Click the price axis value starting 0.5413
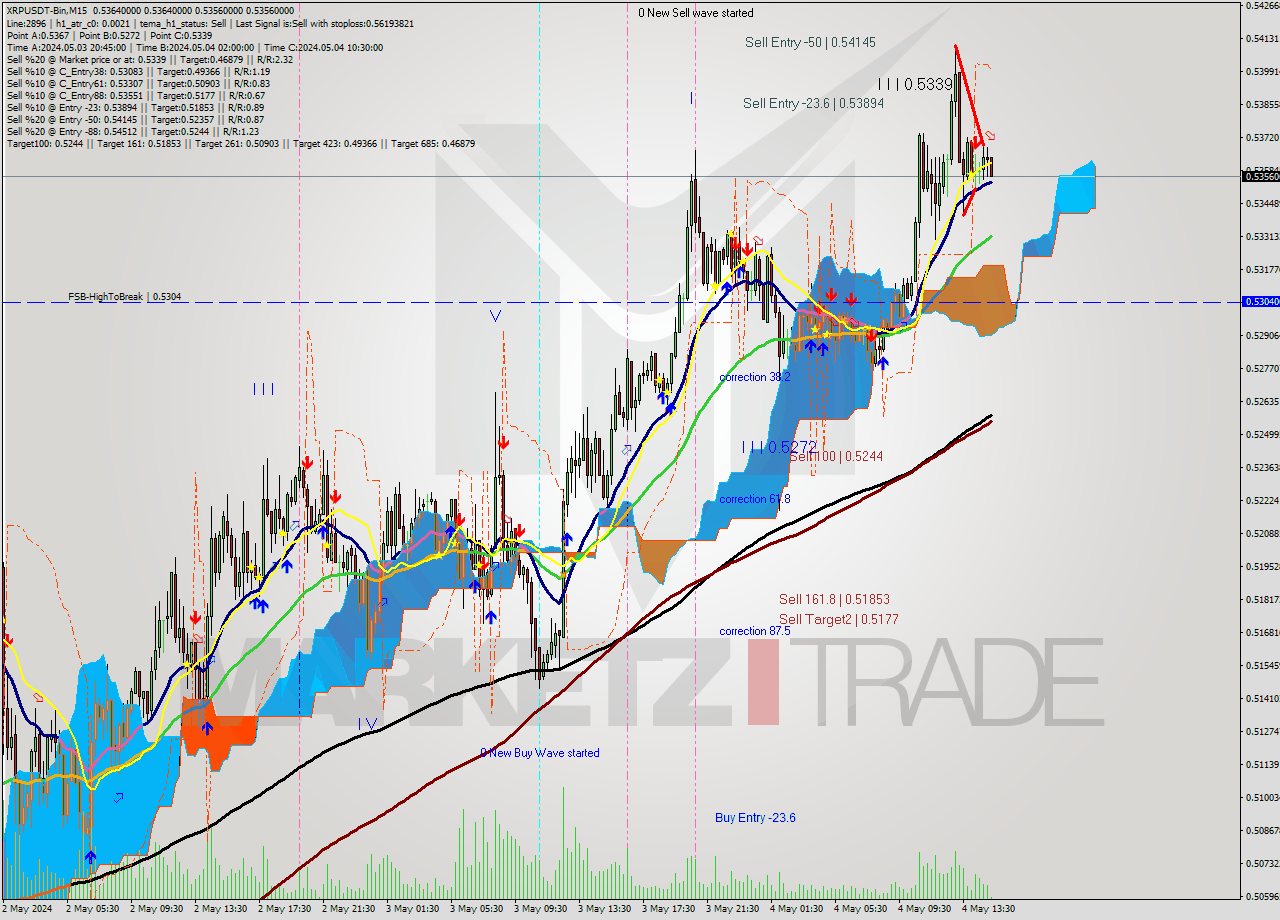 coord(1262,38)
